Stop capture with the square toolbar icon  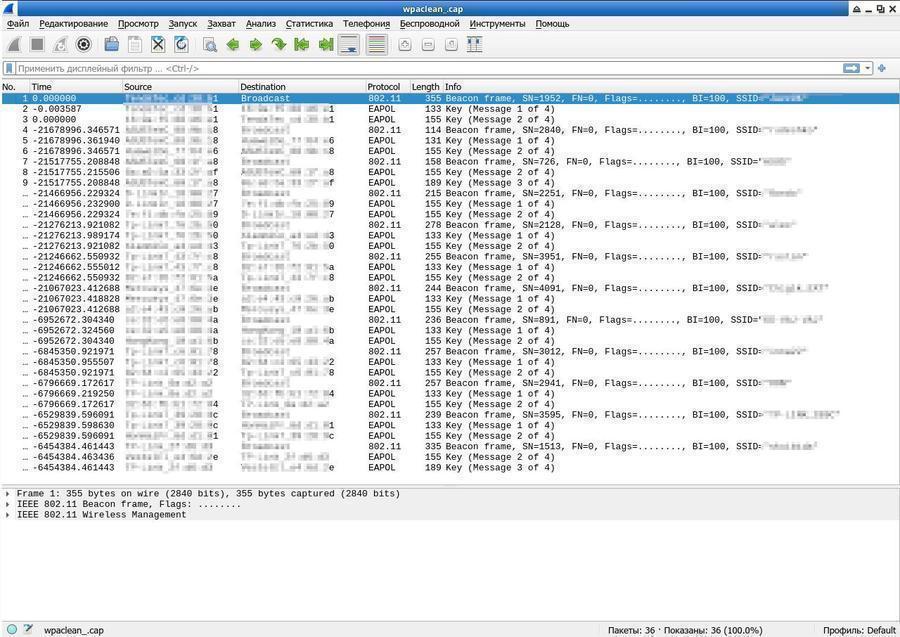coord(37,45)
